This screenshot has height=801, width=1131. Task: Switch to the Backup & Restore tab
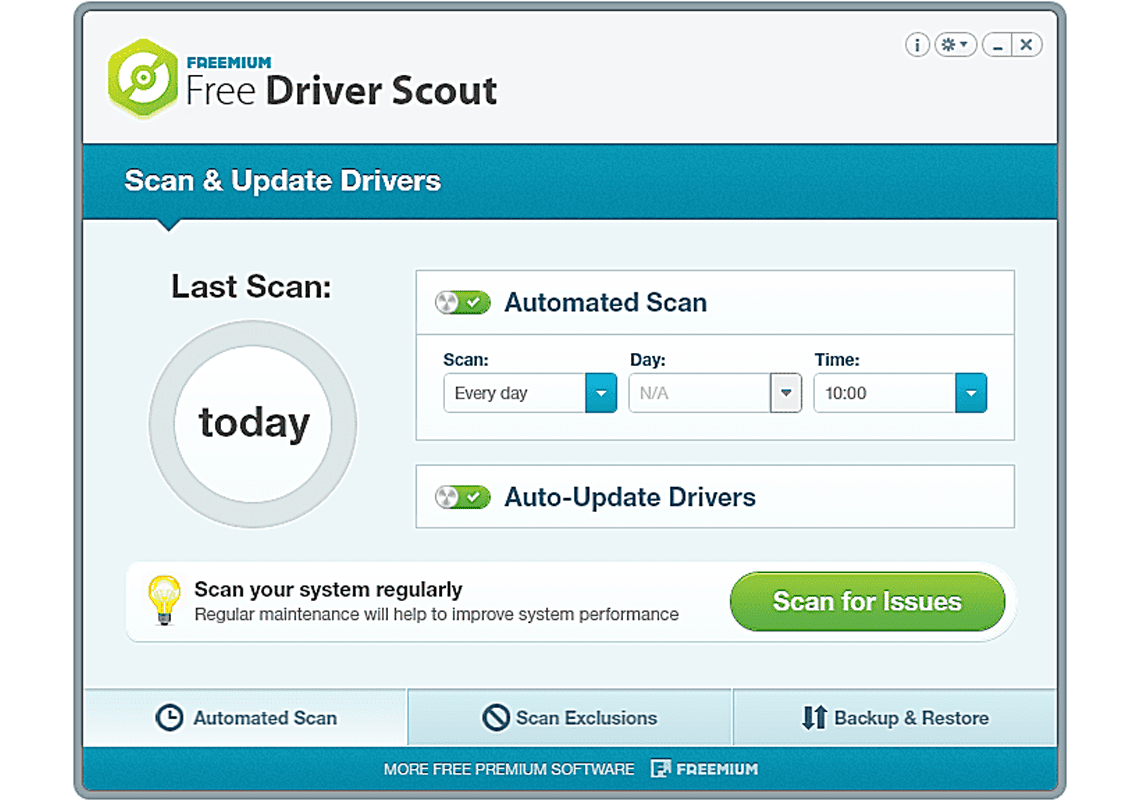(x=895, y=718)
